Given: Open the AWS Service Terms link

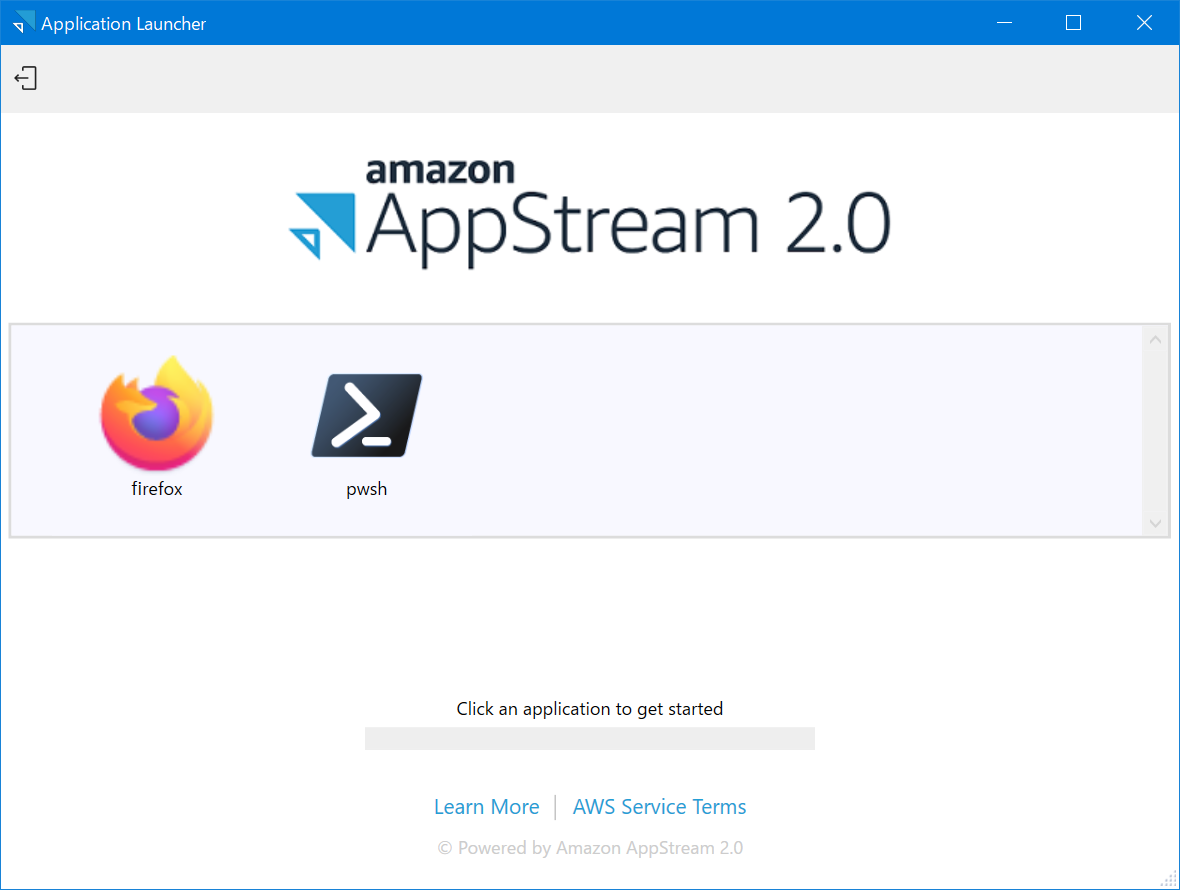Looking at the screenshot, I should (x=659, y=806).
